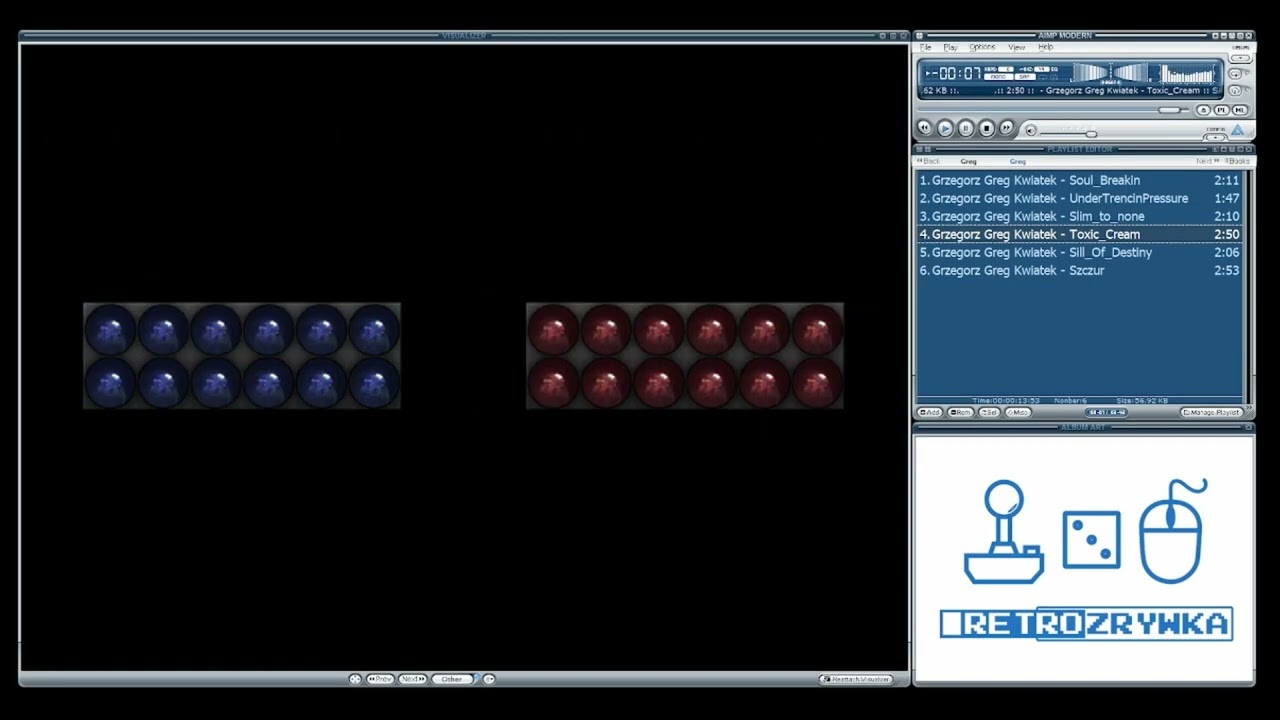Click the Sel selection button
1280x720 pixels.
[x=990, y=412]
